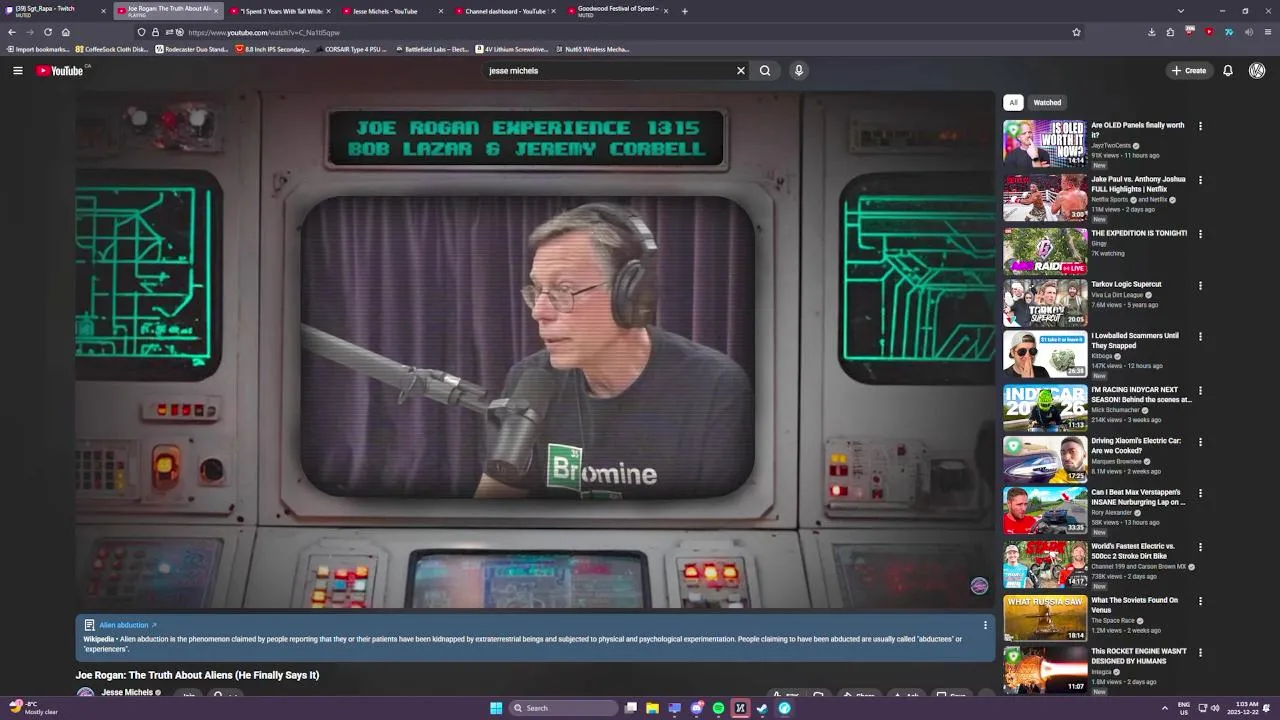Open 'THE EXPEDITION IS TONIGHT!' live thumbnail
Image resolution: width=1280 pixels, height=720 pixels.
click(1045, 251)
